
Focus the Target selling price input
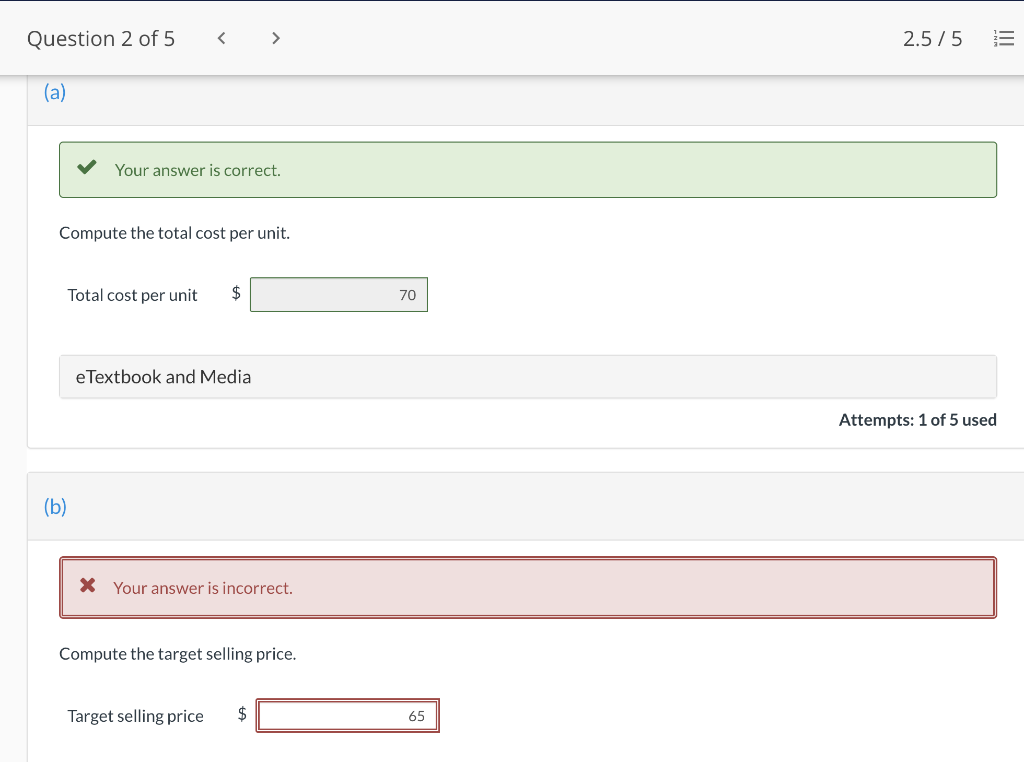coord(347,716)
